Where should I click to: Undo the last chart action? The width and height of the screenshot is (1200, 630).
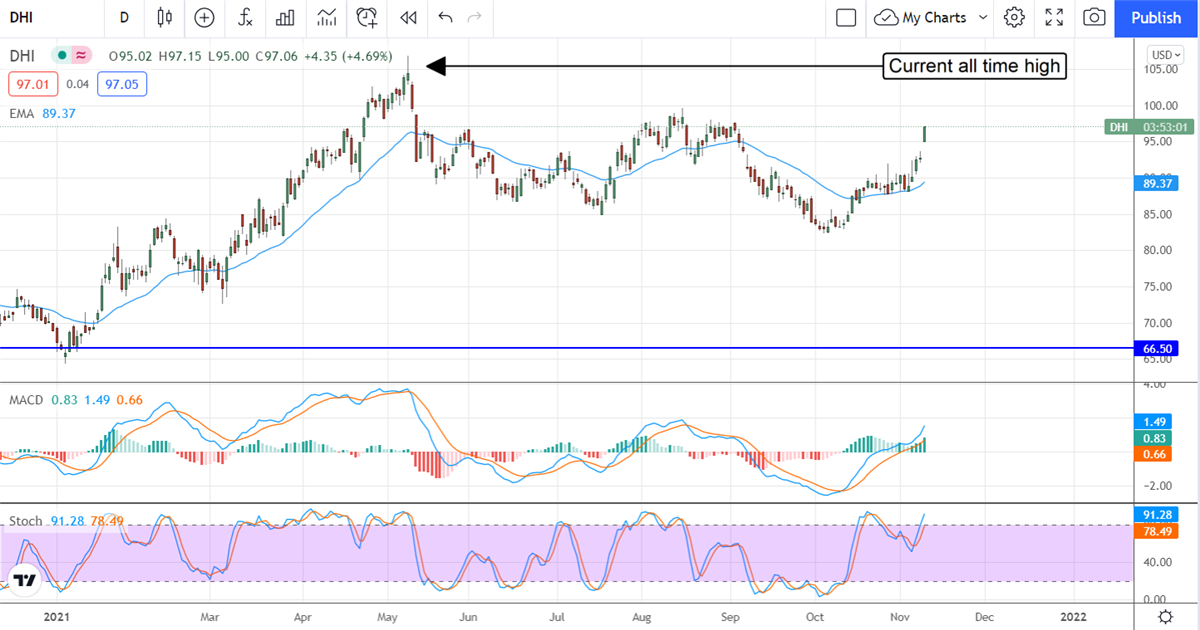point(445,17)
